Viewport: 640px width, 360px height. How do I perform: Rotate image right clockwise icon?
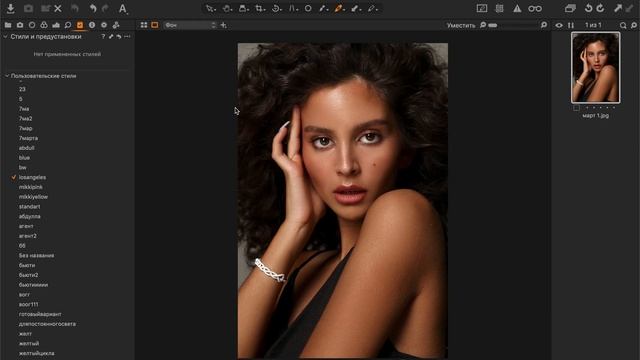point(600,8)
